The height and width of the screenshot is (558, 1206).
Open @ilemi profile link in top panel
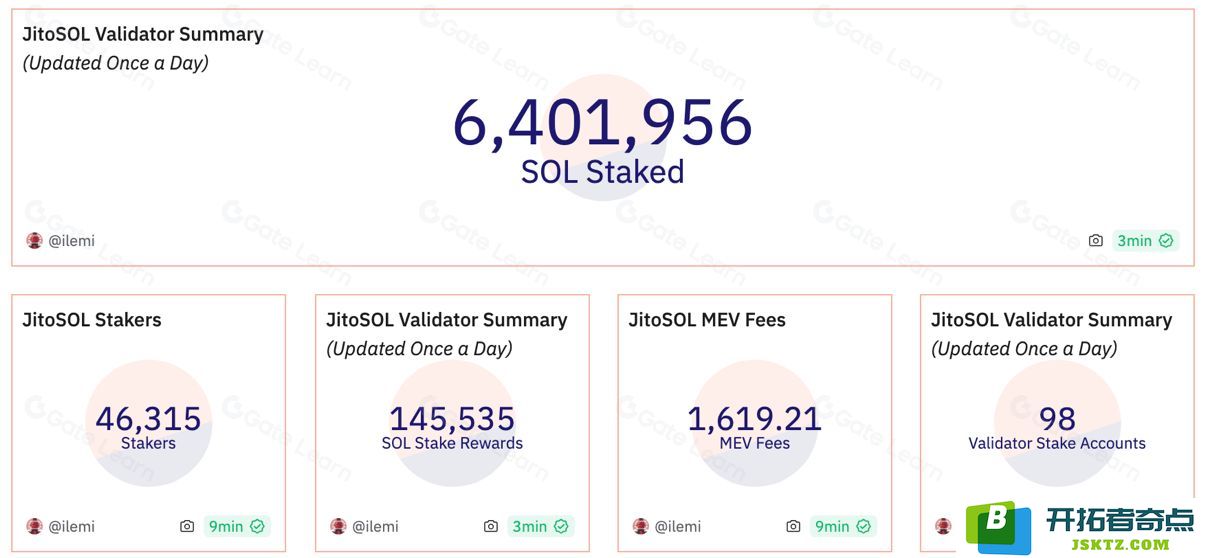pos(72,241)
